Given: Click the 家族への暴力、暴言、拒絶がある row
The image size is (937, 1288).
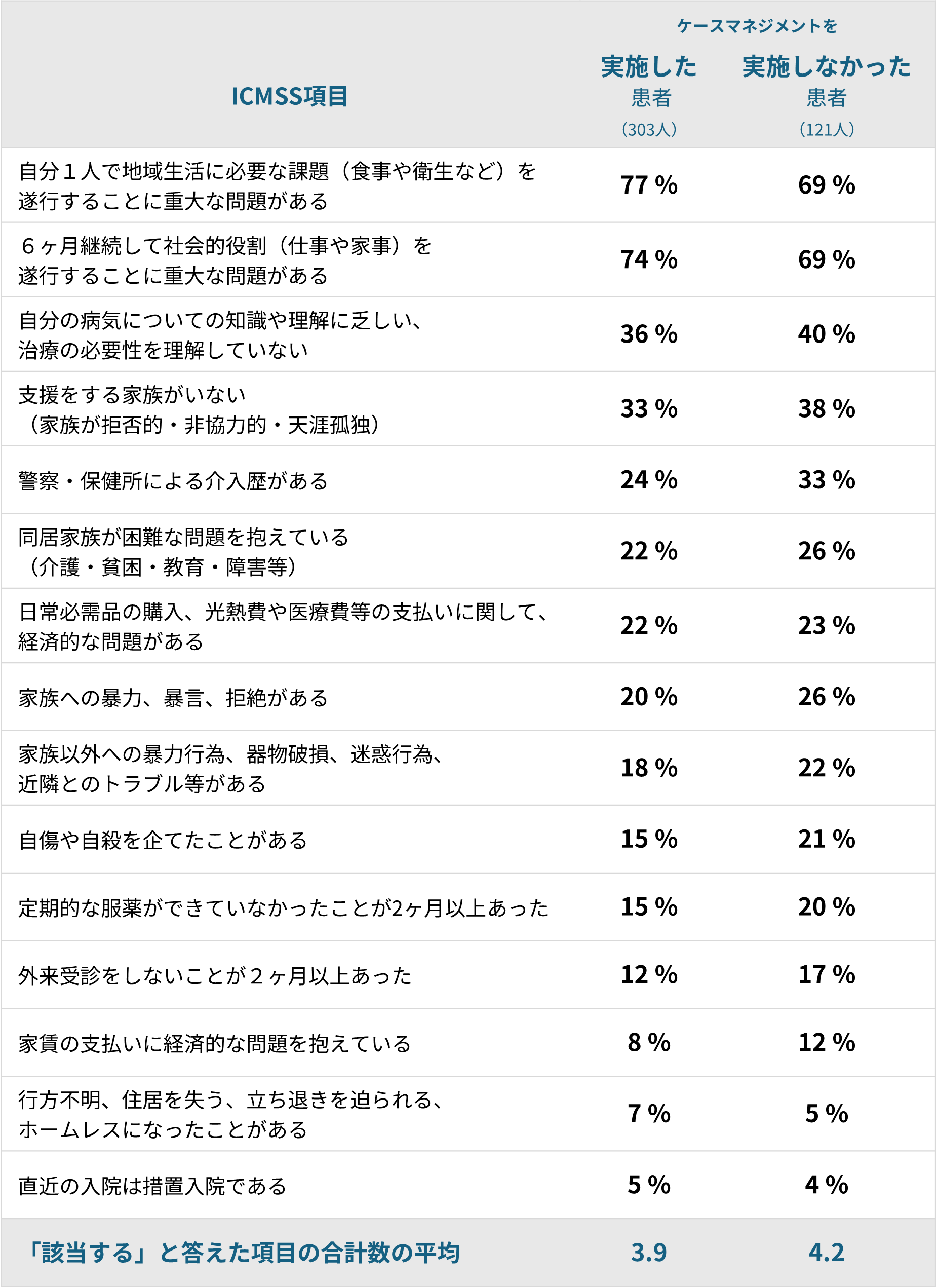Looking at the screenshot, I should (468, 697).
